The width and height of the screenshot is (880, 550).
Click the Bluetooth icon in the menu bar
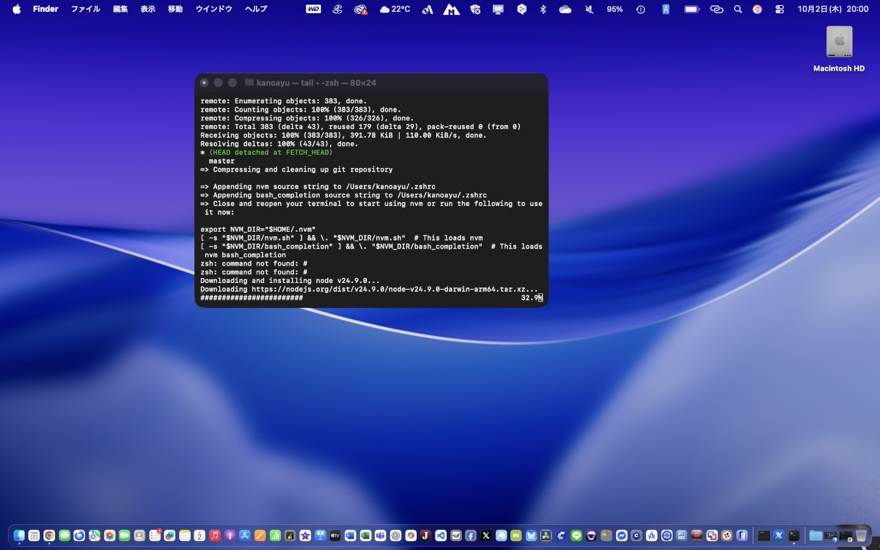click(x=543, y=9)
